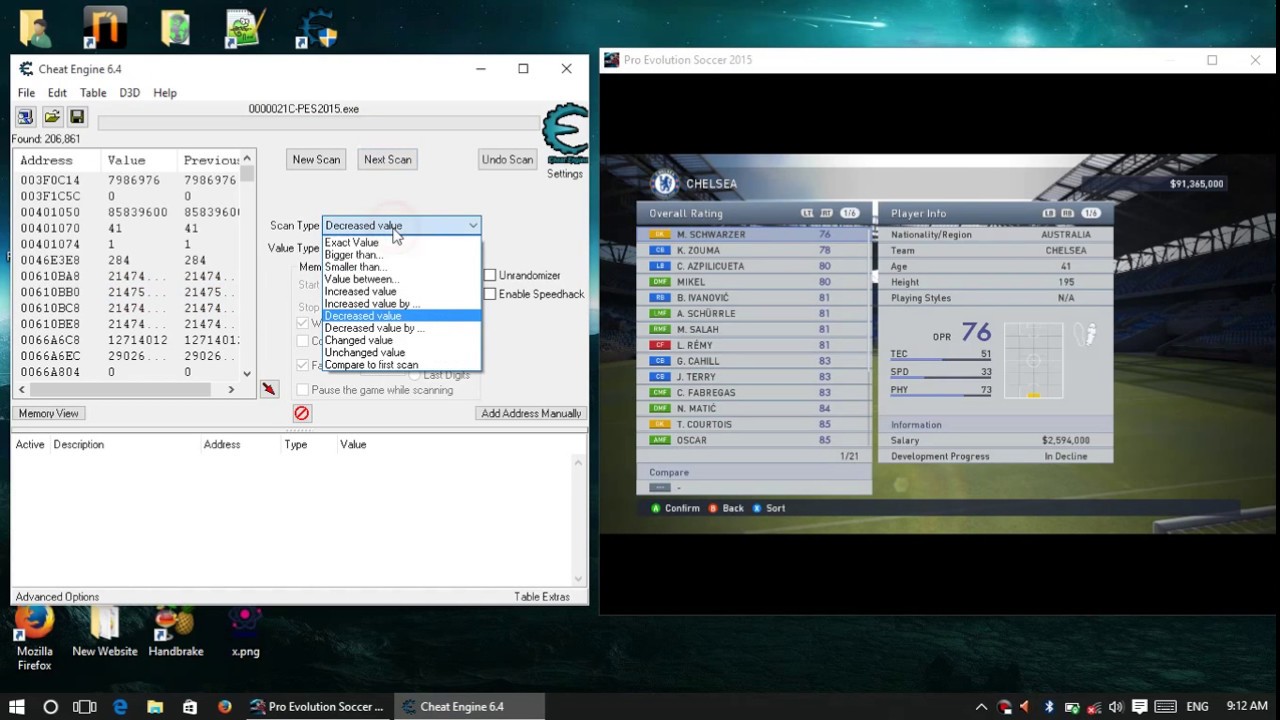
Task: Select Increased value option
Action: (x=401, y=291)
